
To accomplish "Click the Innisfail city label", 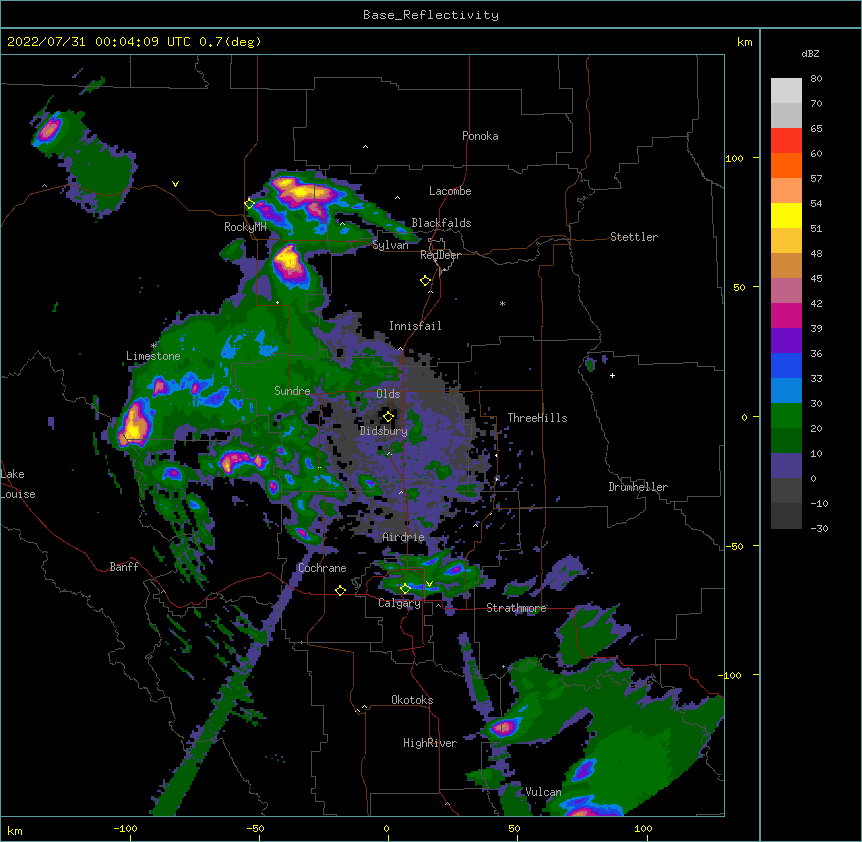I will pyautogui.click(x=415, y=326).
